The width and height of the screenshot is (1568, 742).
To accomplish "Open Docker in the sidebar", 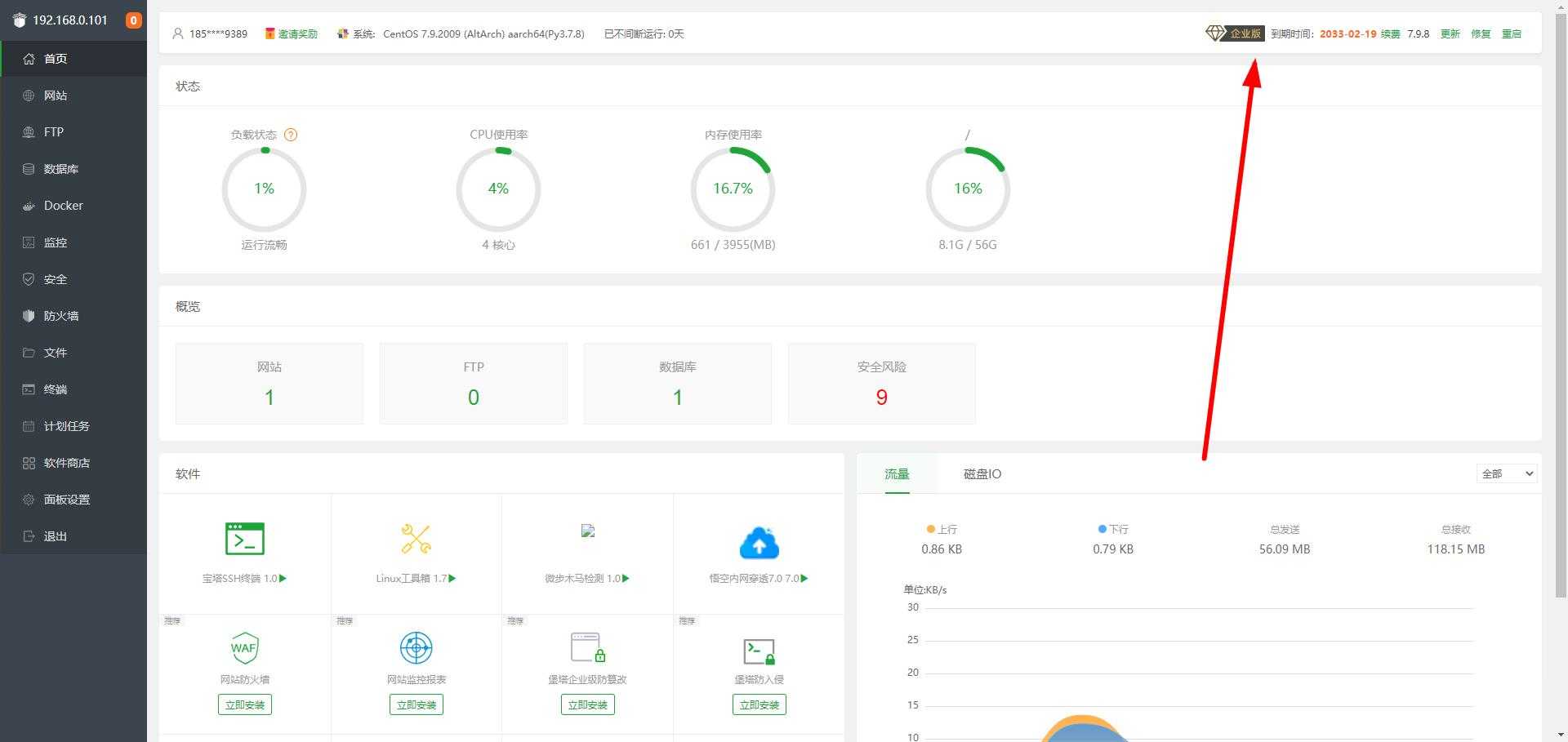I will [x=63, y=206].
